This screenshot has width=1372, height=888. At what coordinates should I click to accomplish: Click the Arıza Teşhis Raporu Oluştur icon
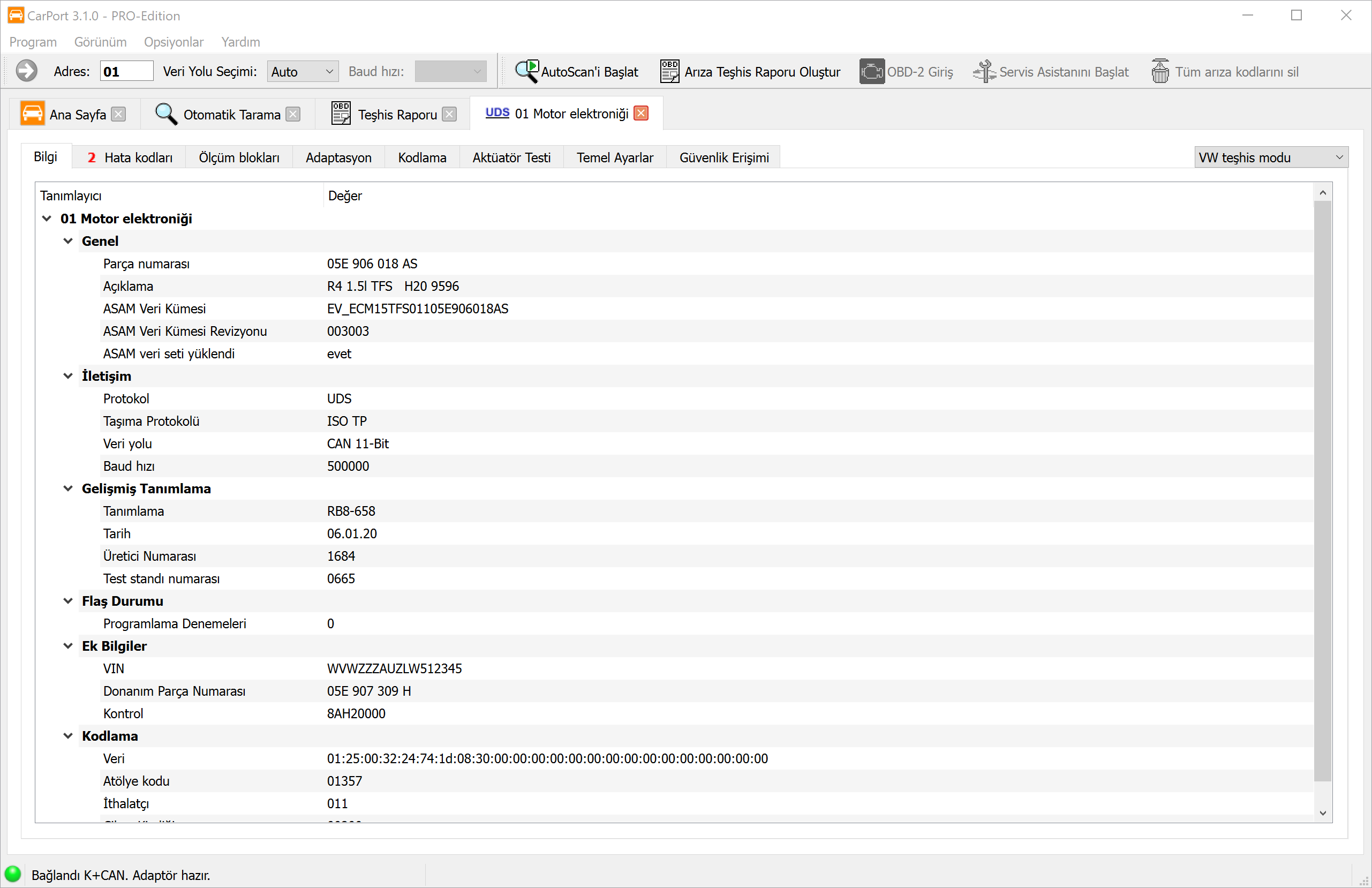pos(669,72)
